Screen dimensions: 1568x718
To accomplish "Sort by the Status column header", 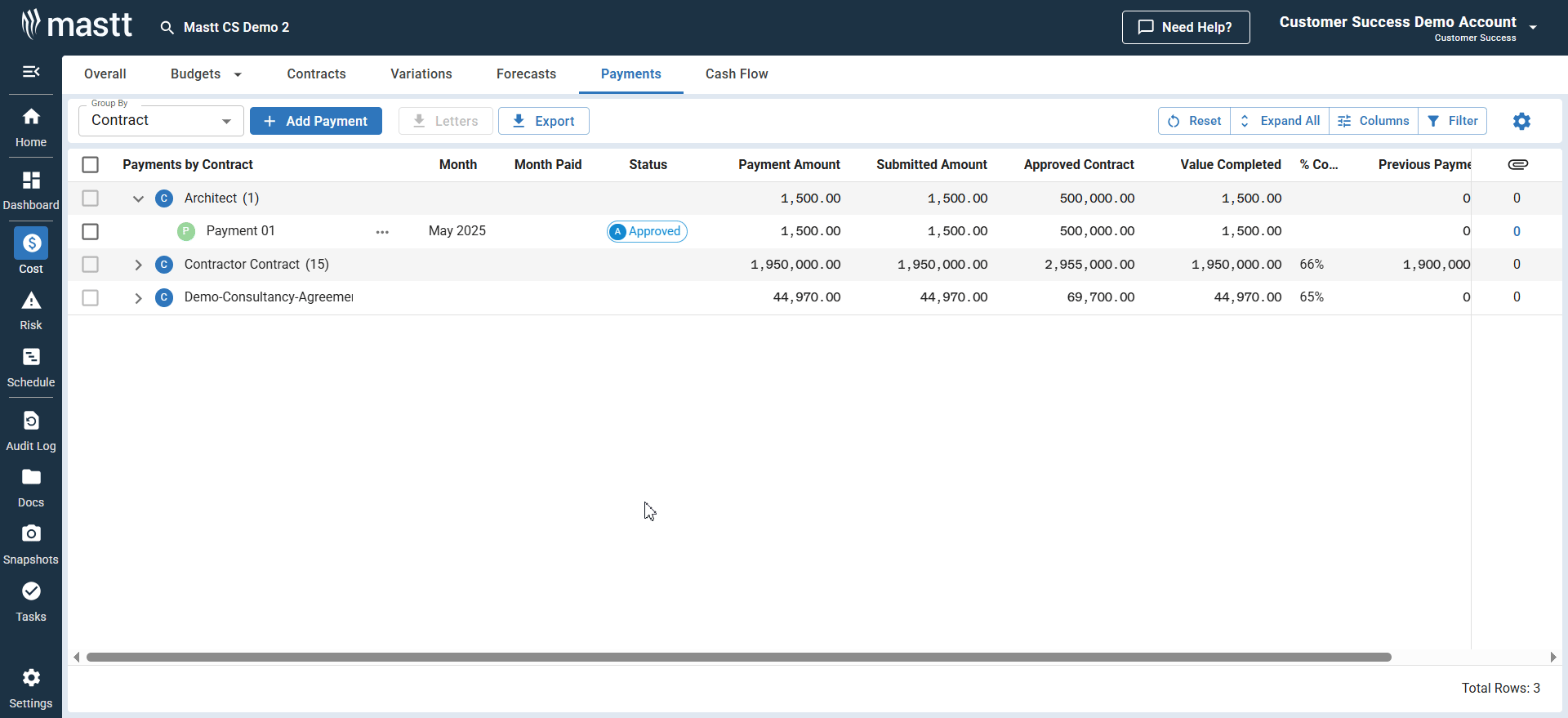I will [x=648, y=165].
